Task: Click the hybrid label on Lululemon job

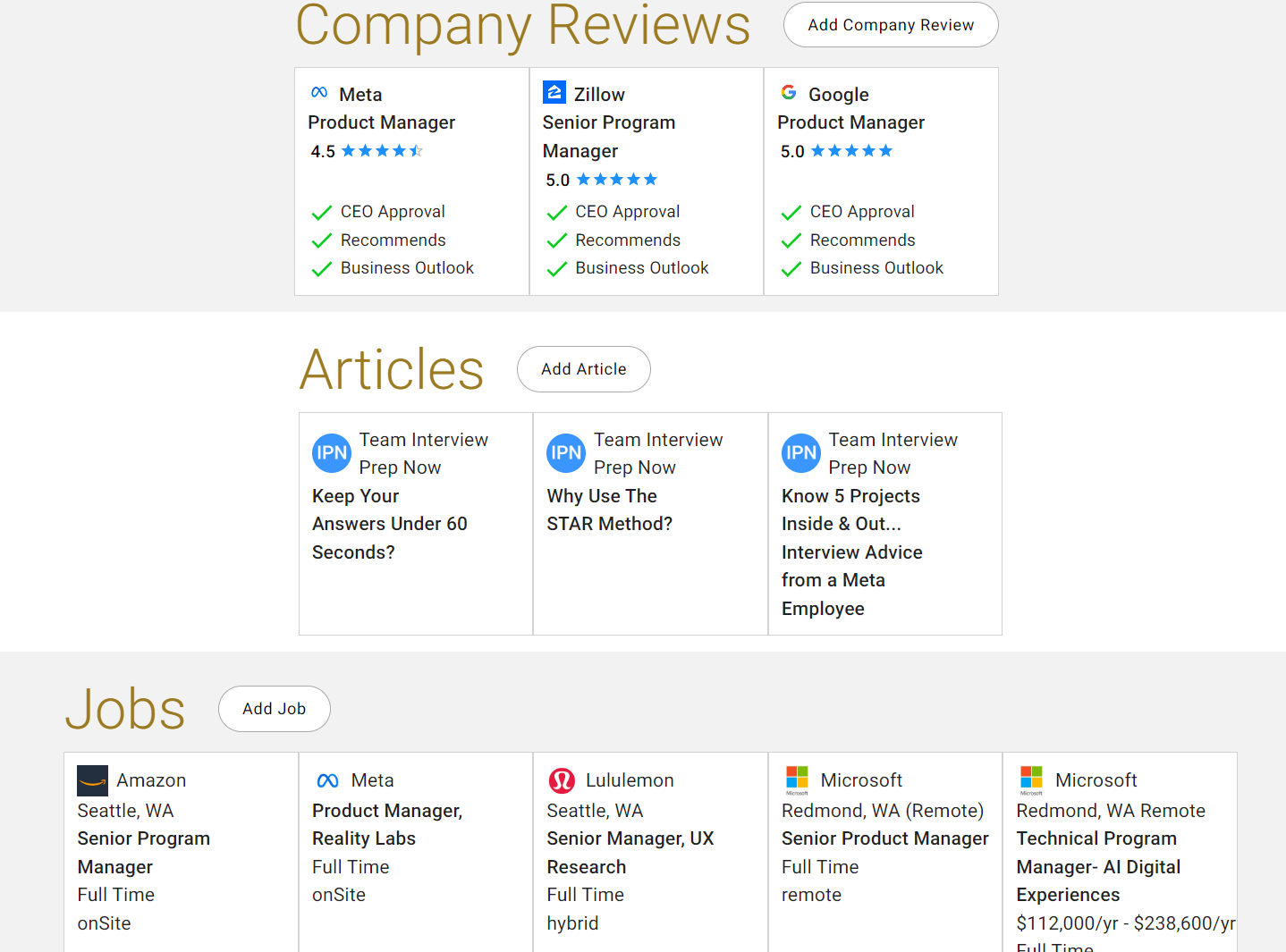Action: point(572,923)
